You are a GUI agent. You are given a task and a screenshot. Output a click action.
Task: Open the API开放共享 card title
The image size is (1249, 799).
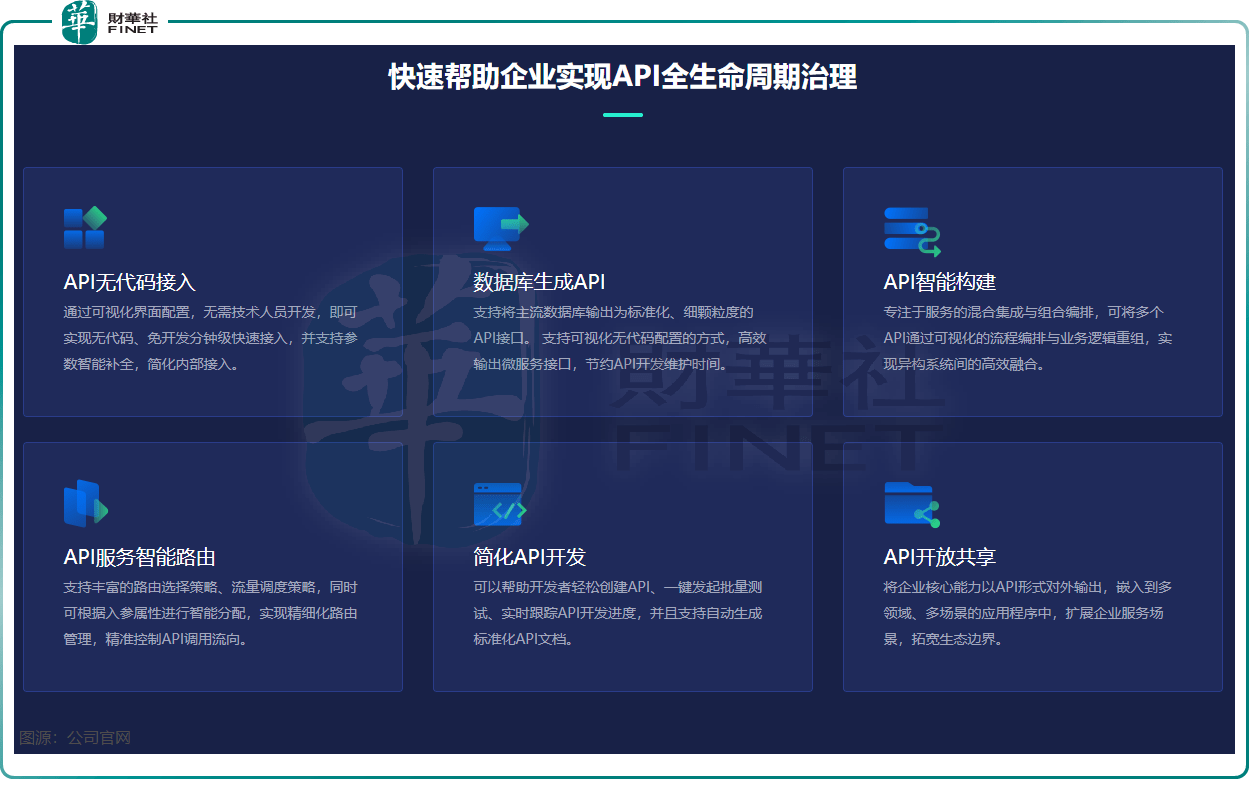coord(939,557)
